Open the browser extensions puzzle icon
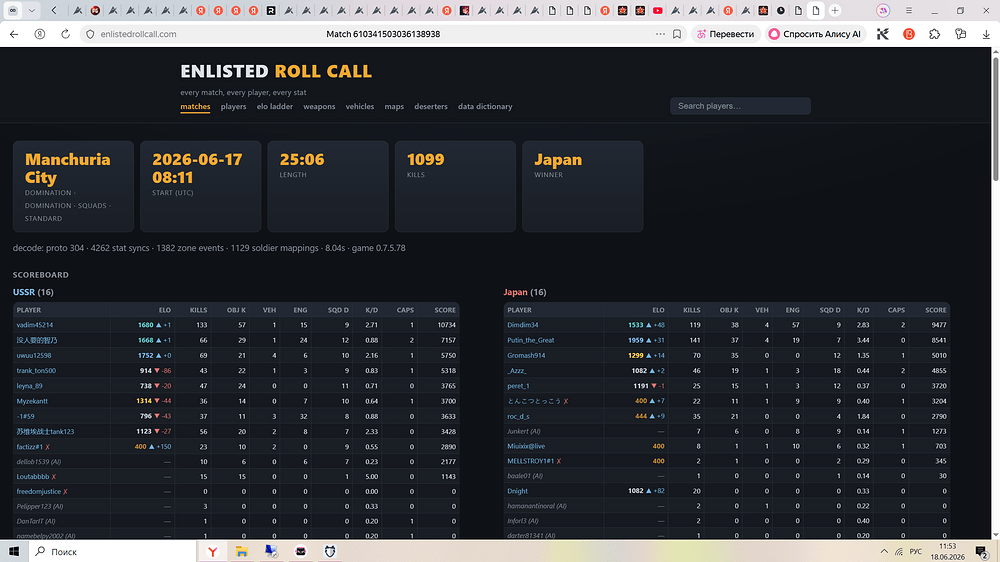1000x562 pixels. click(934, 34)
